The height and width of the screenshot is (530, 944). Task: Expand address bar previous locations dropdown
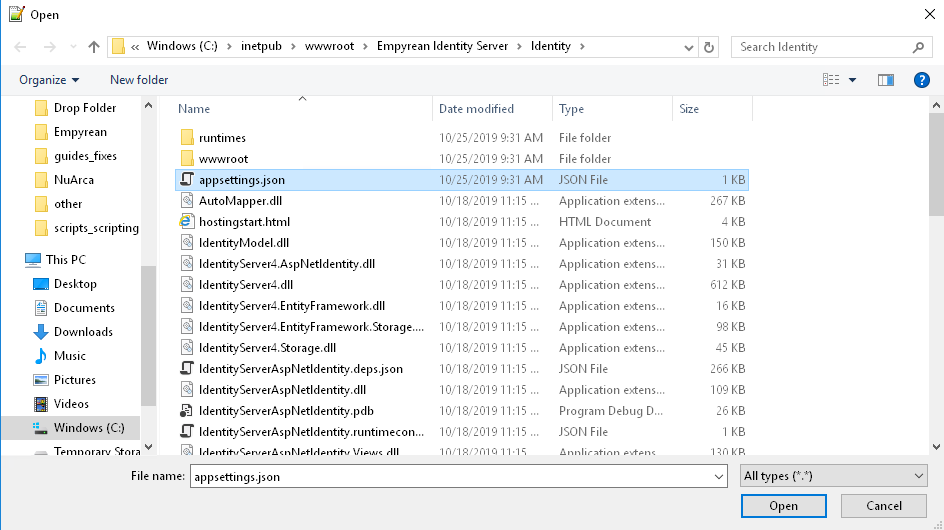pyautogui.click(x=689, y=47)
